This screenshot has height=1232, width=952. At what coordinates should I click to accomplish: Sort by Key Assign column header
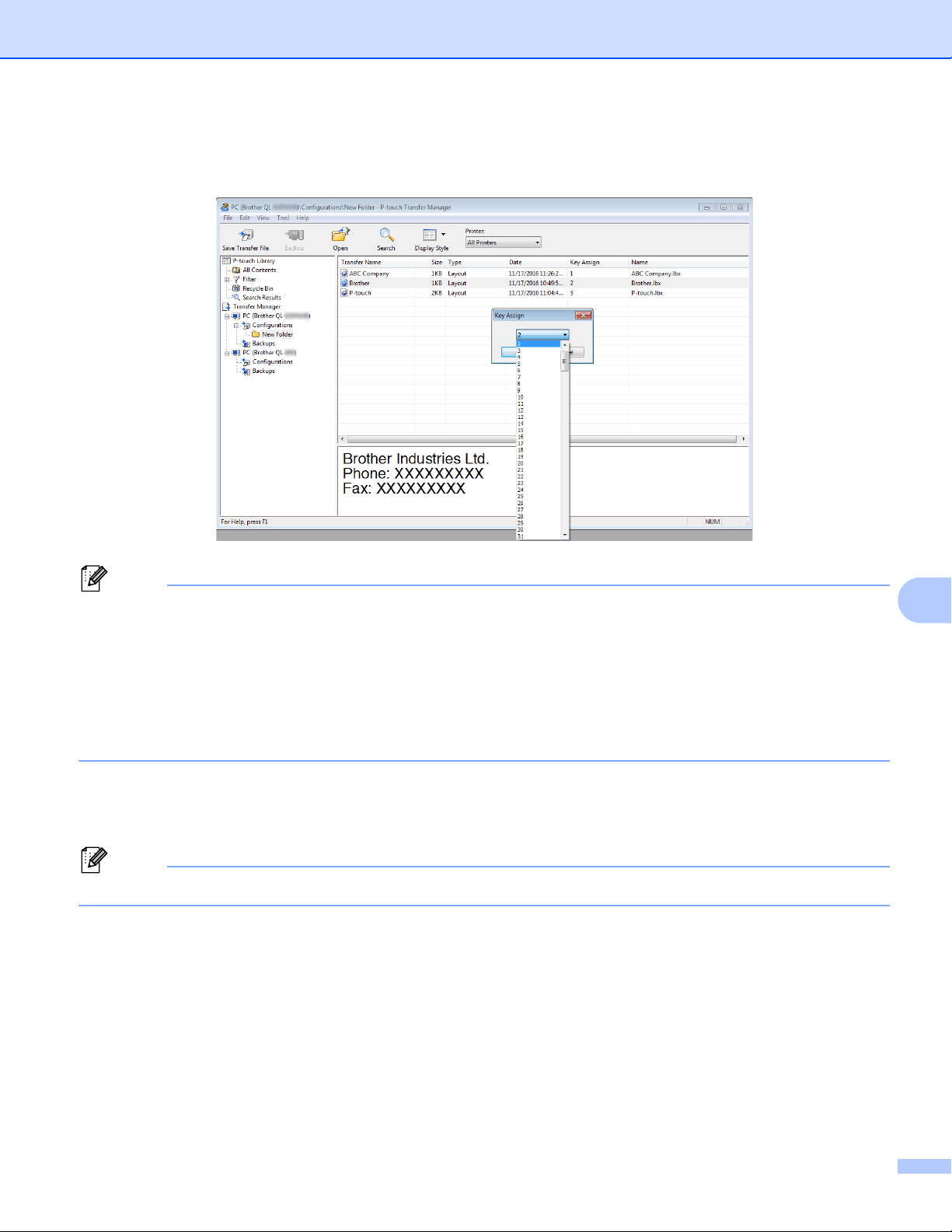click(598, 263)
